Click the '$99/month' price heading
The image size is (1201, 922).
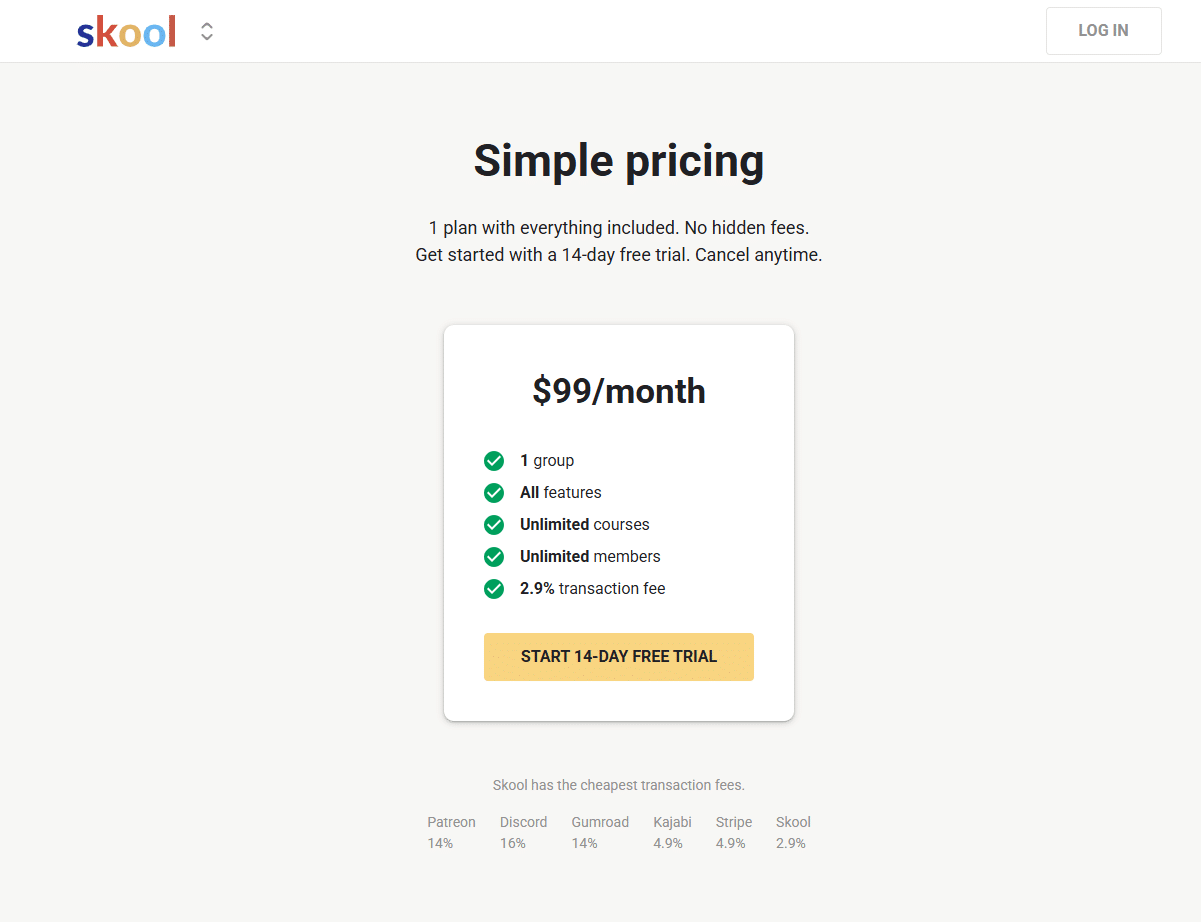coord(618,391)
